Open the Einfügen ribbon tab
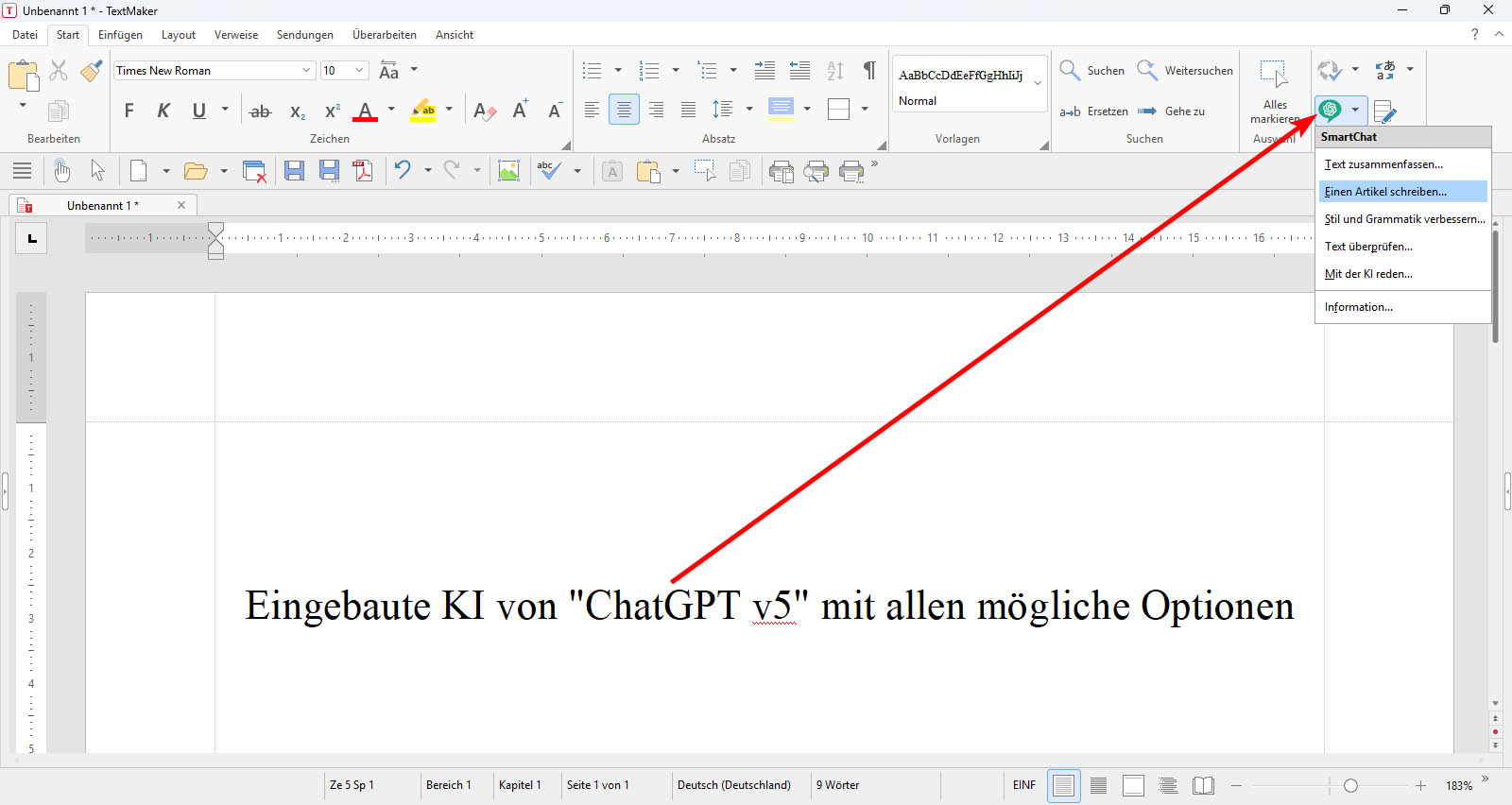 [x=120, y=35]
